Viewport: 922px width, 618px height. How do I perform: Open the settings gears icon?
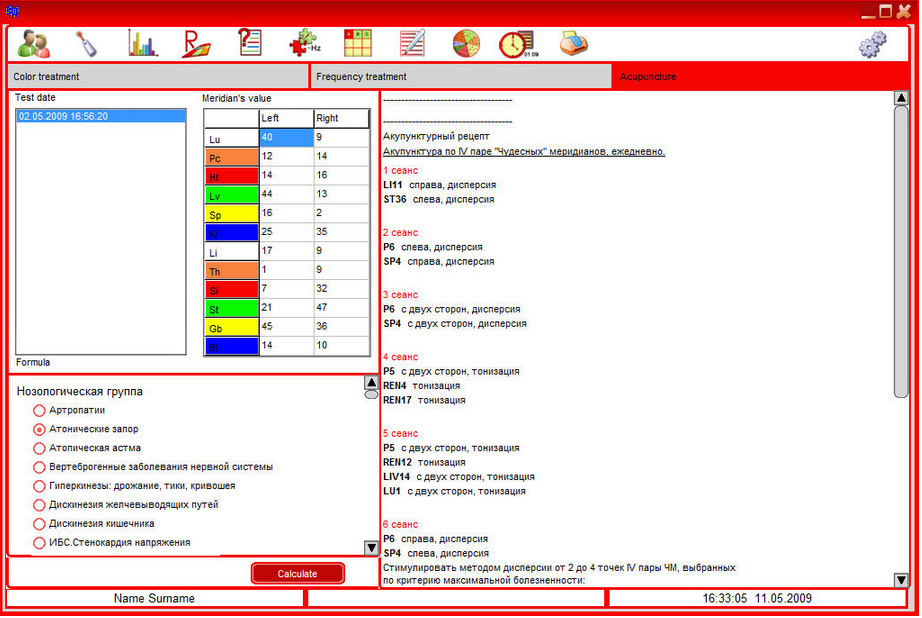click(x=872, y=44)
